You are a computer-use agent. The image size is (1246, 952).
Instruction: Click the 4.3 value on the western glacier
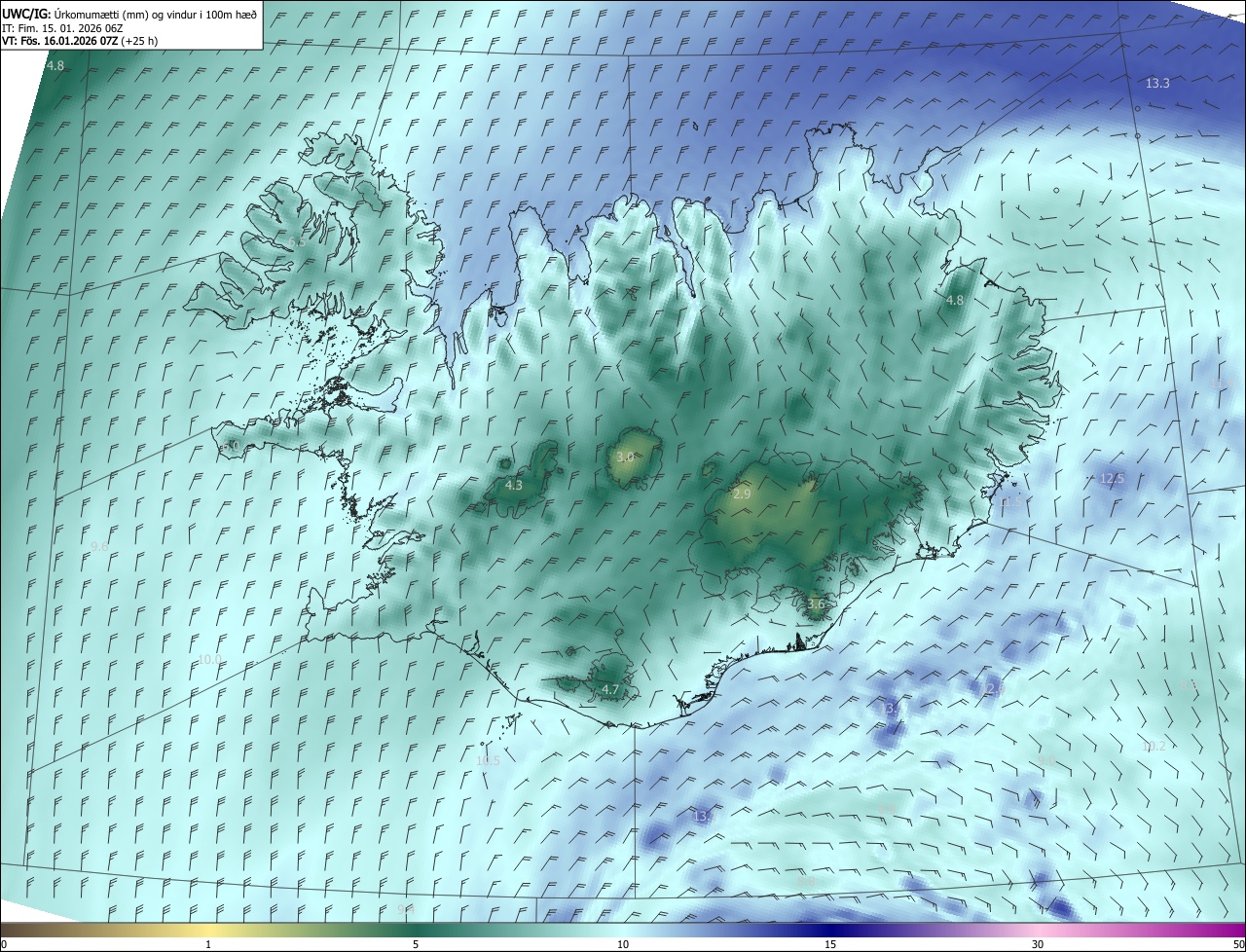coord(514,485)
